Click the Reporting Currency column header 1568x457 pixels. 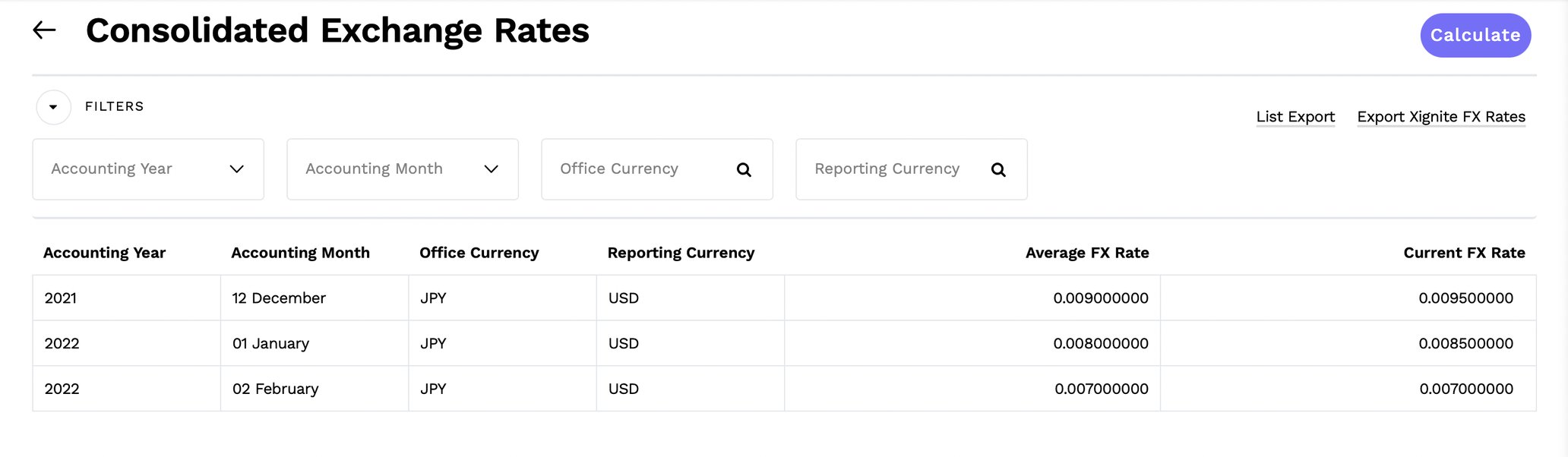681,253
